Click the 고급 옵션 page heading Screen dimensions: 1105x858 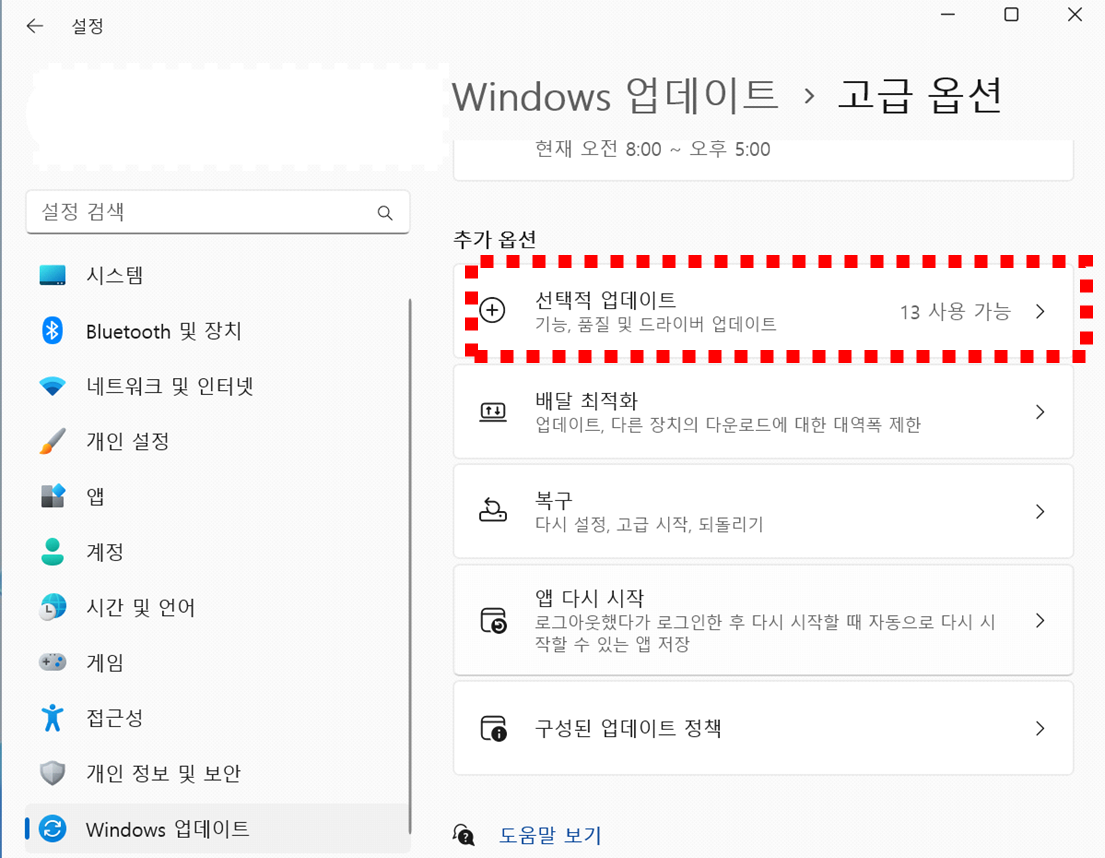[x=919, y=96]
